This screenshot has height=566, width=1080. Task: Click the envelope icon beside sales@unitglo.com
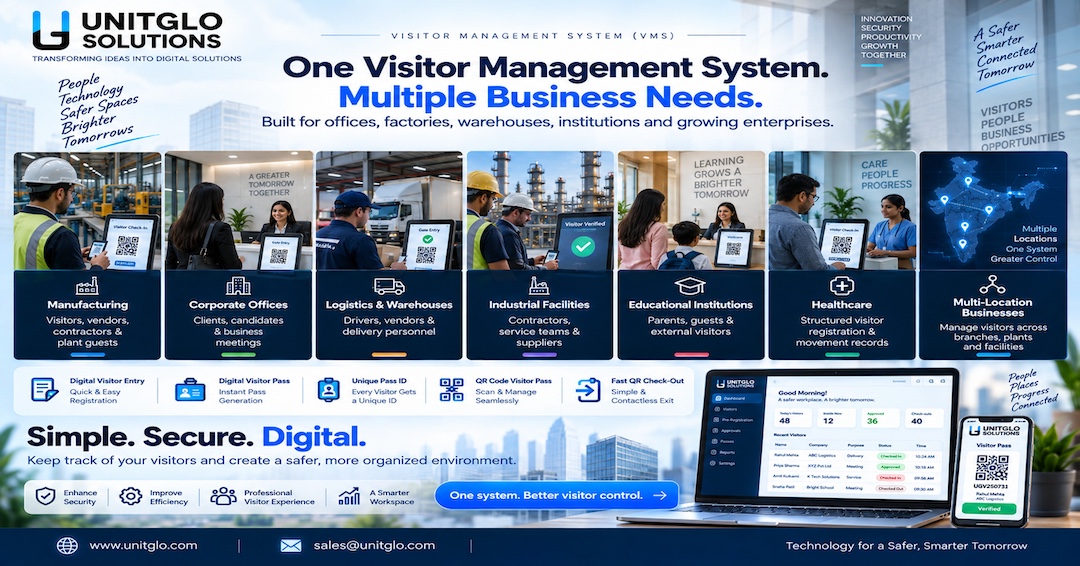coord(291,546)
